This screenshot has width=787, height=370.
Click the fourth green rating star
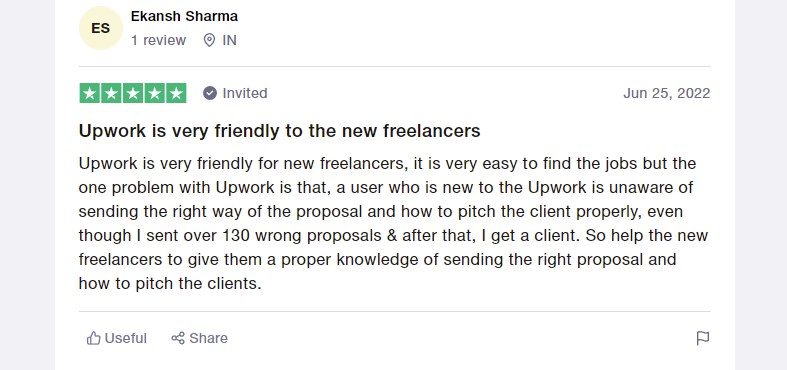point(155,93)
